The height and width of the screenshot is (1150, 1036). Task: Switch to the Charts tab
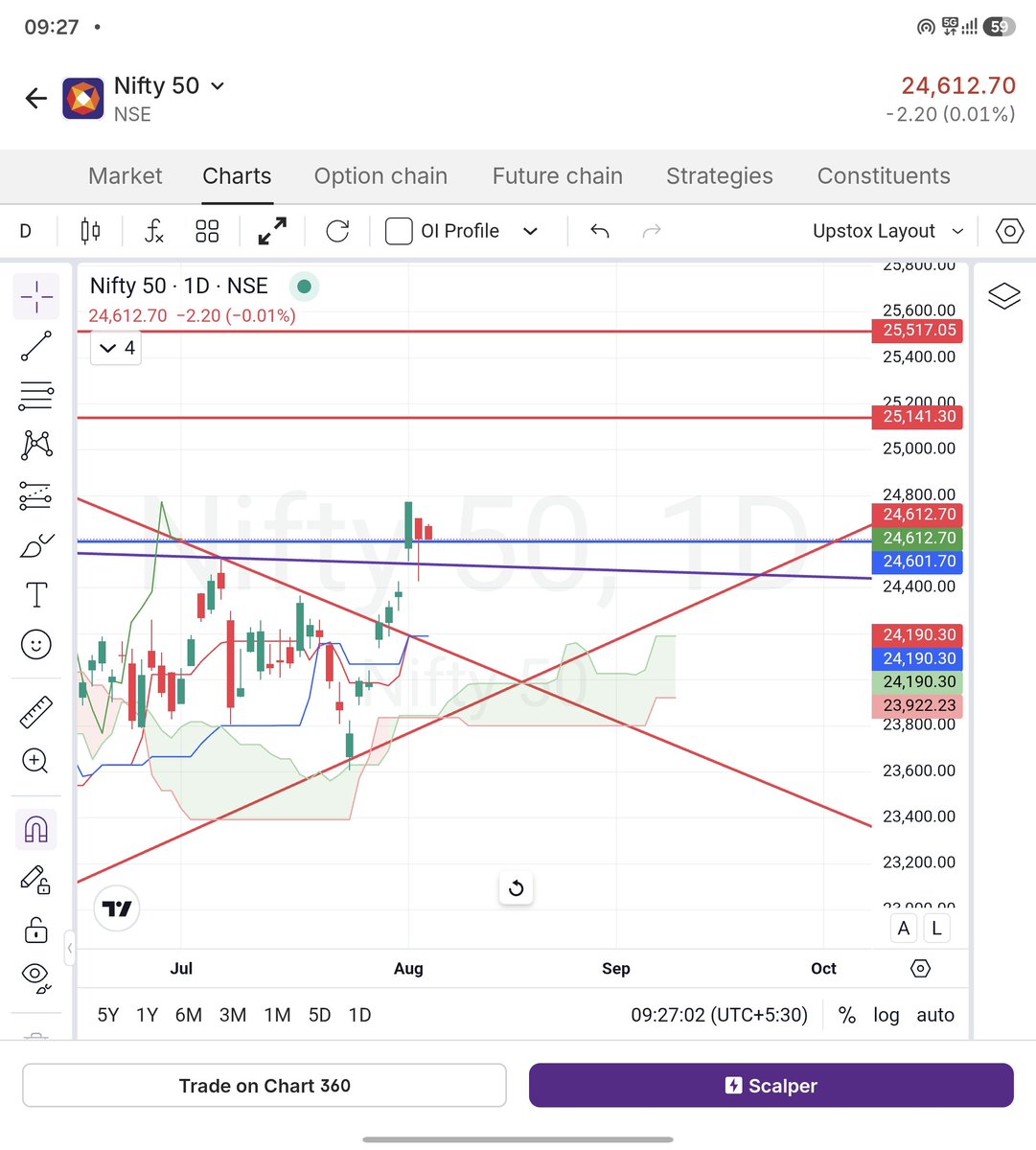(237, 176)
